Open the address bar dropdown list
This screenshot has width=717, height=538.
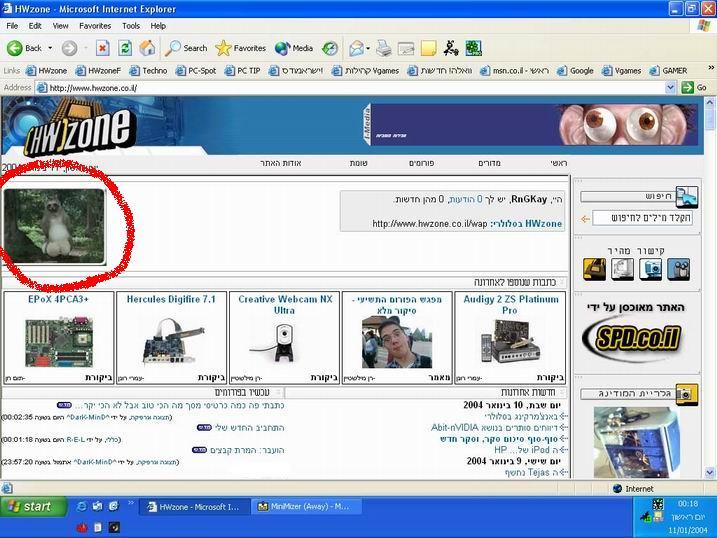[x=670, y=87]
